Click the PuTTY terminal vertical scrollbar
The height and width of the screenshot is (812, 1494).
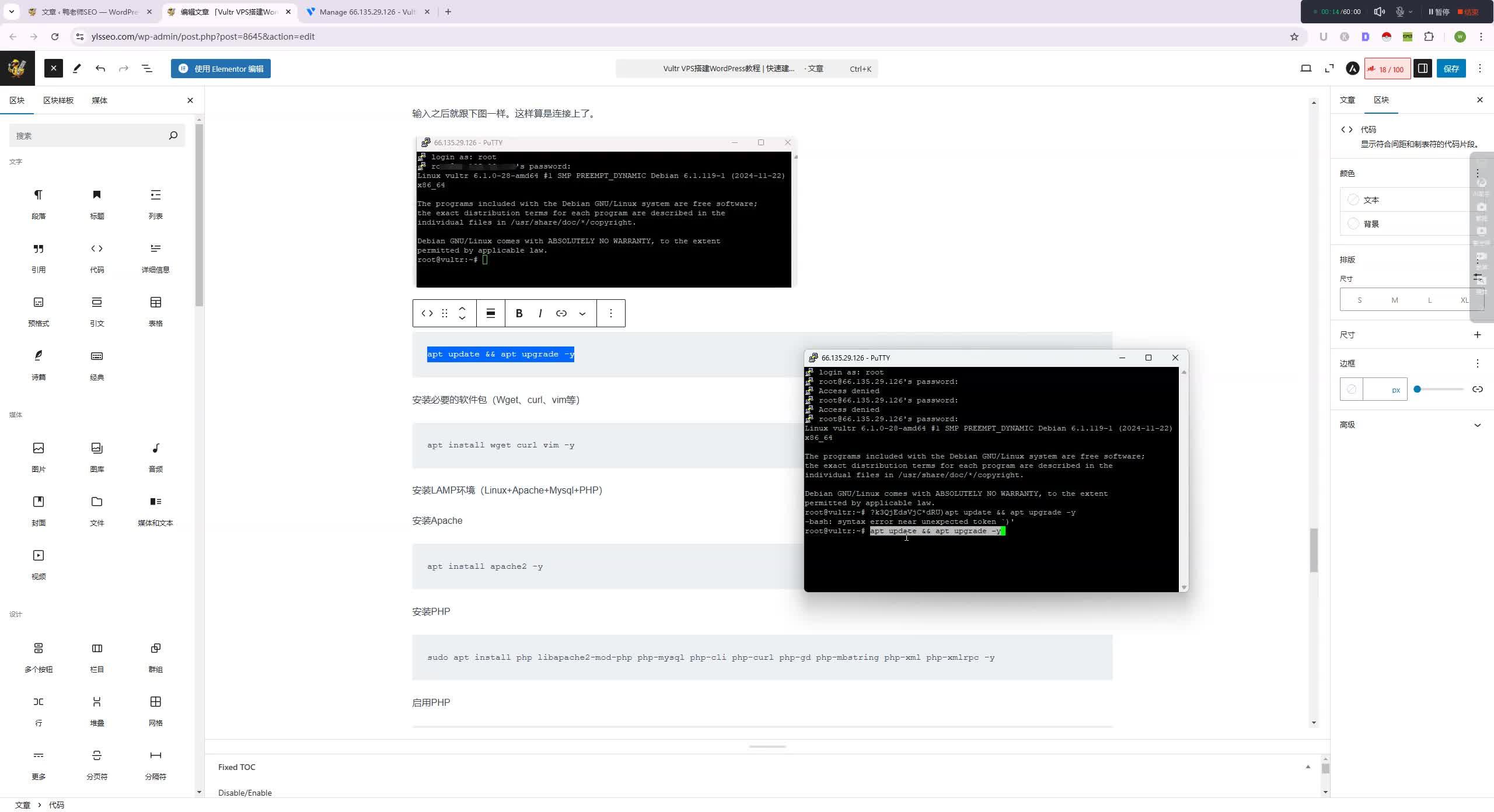tap(1184, 479)
